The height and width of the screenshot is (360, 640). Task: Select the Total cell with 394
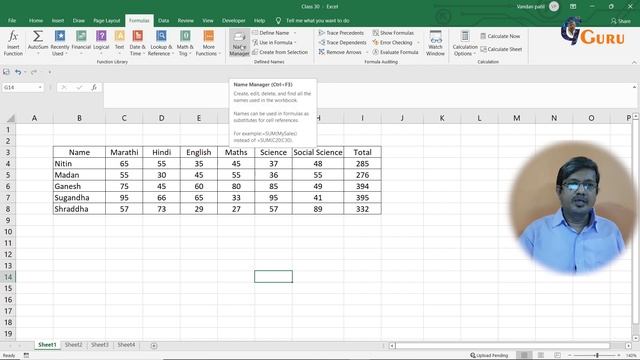point(362,186)
